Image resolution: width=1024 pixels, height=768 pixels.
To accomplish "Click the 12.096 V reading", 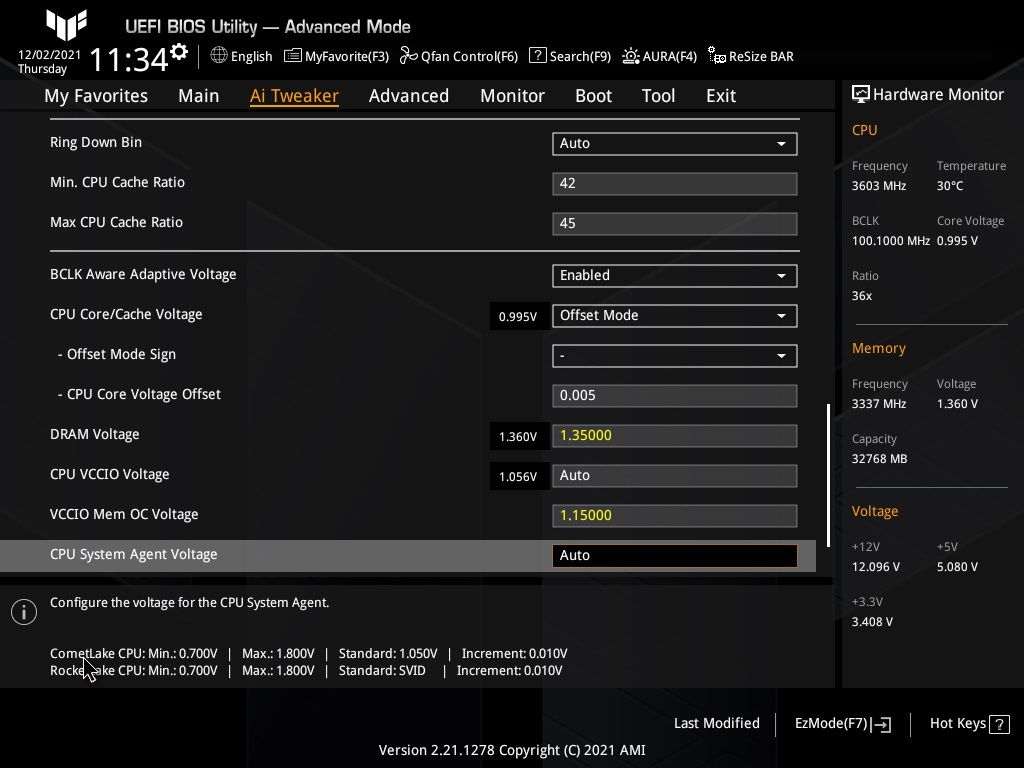I will 876,567.
